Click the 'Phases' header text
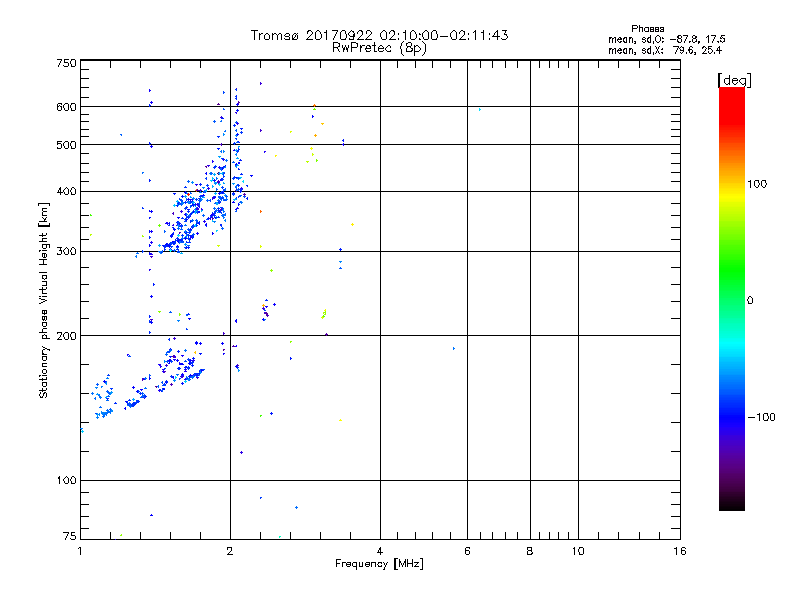 coord(647,29)
